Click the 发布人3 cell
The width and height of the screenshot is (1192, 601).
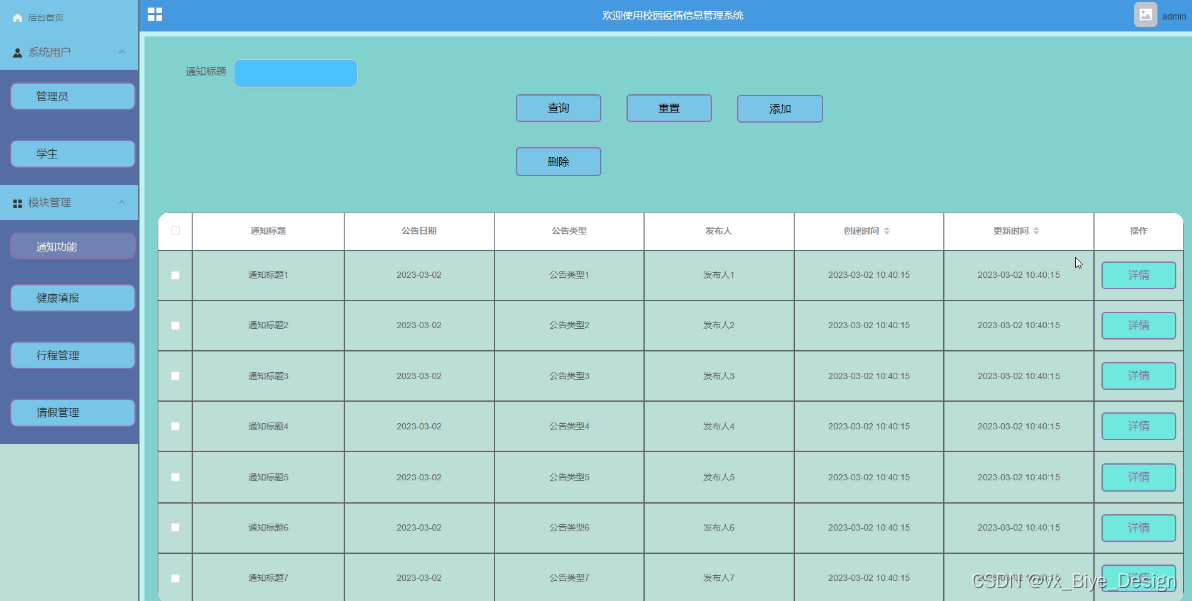click(x=718, y=376)
